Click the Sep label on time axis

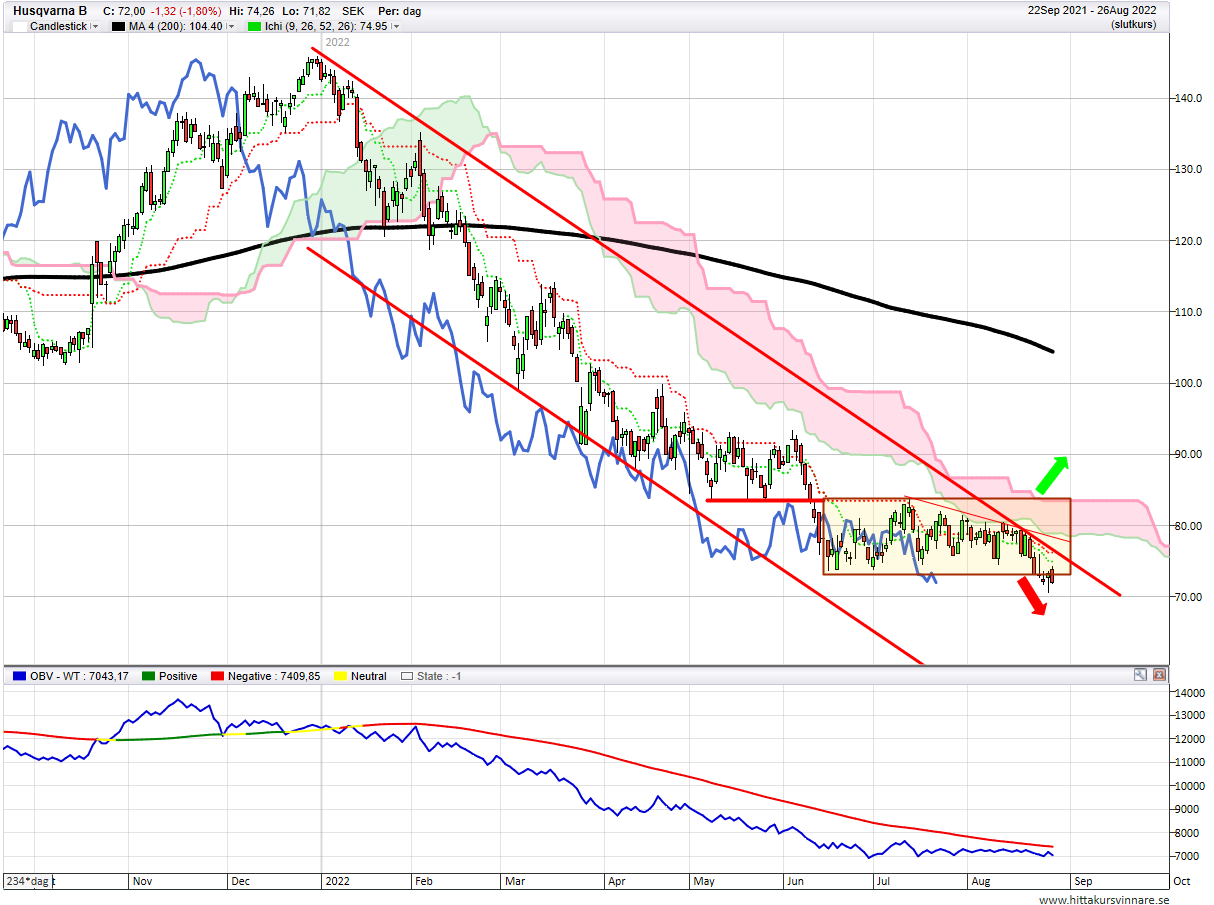coord(1083,881)
